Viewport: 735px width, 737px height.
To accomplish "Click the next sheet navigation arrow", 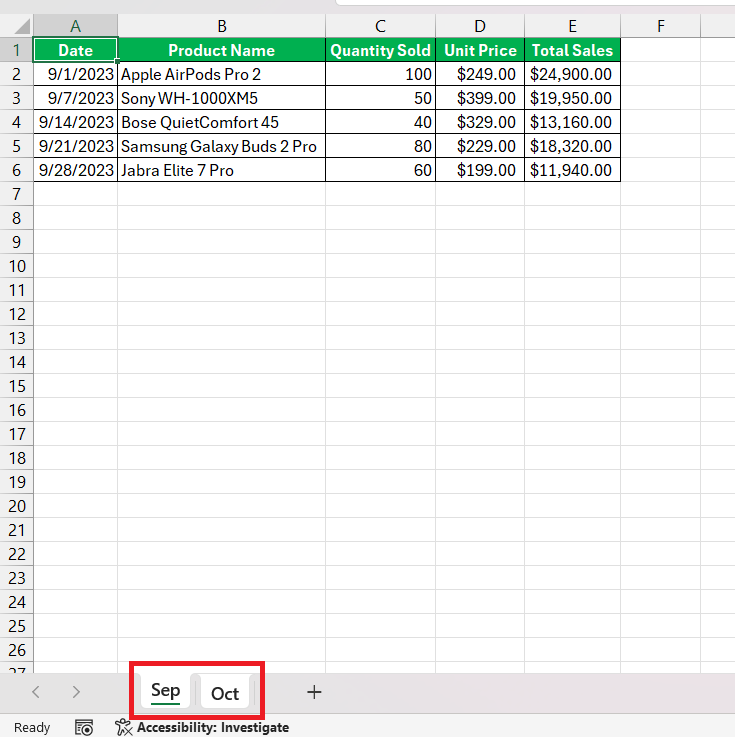I will pos(76,692).
